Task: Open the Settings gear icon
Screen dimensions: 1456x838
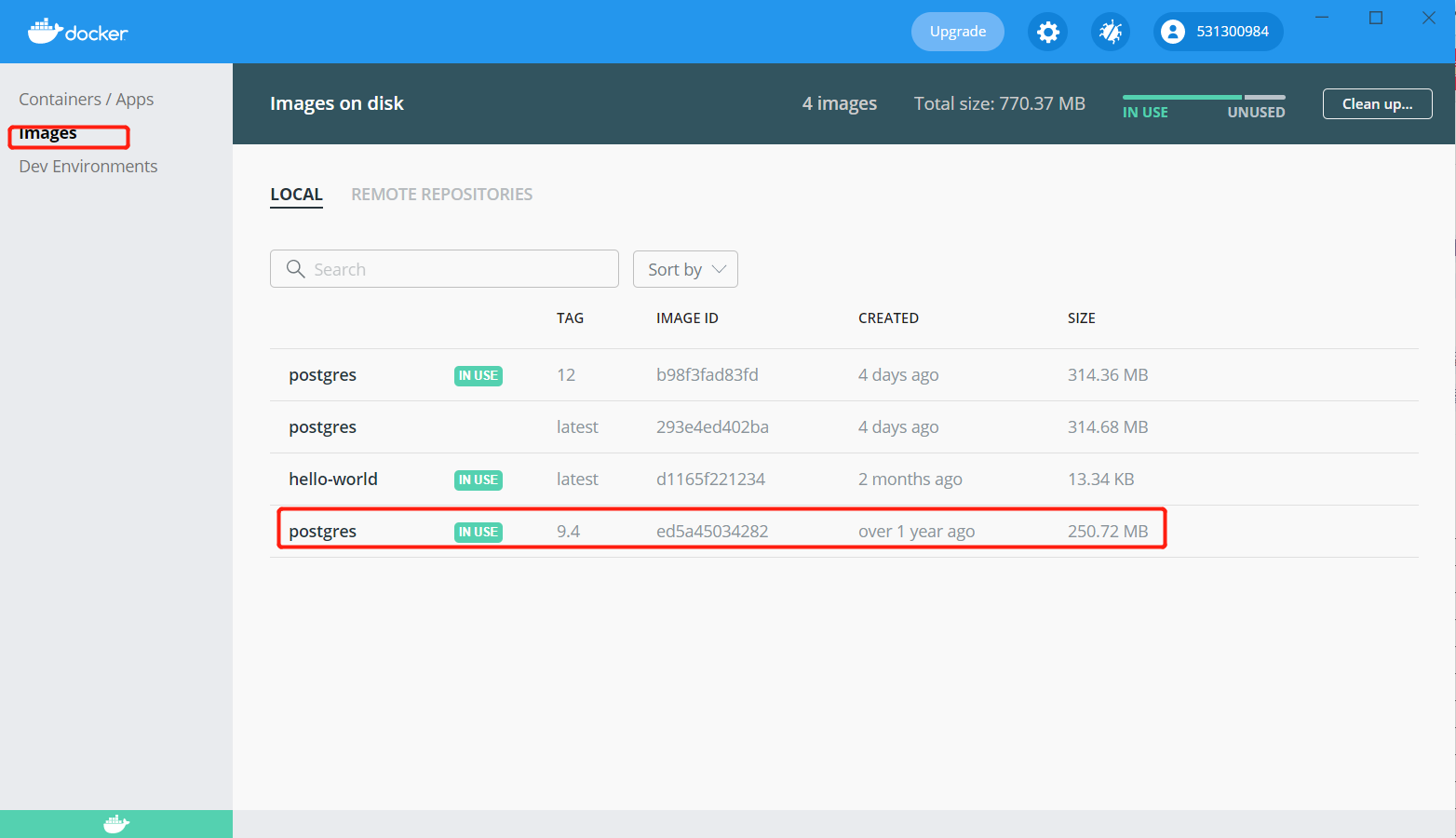Action: point(1048,32)
